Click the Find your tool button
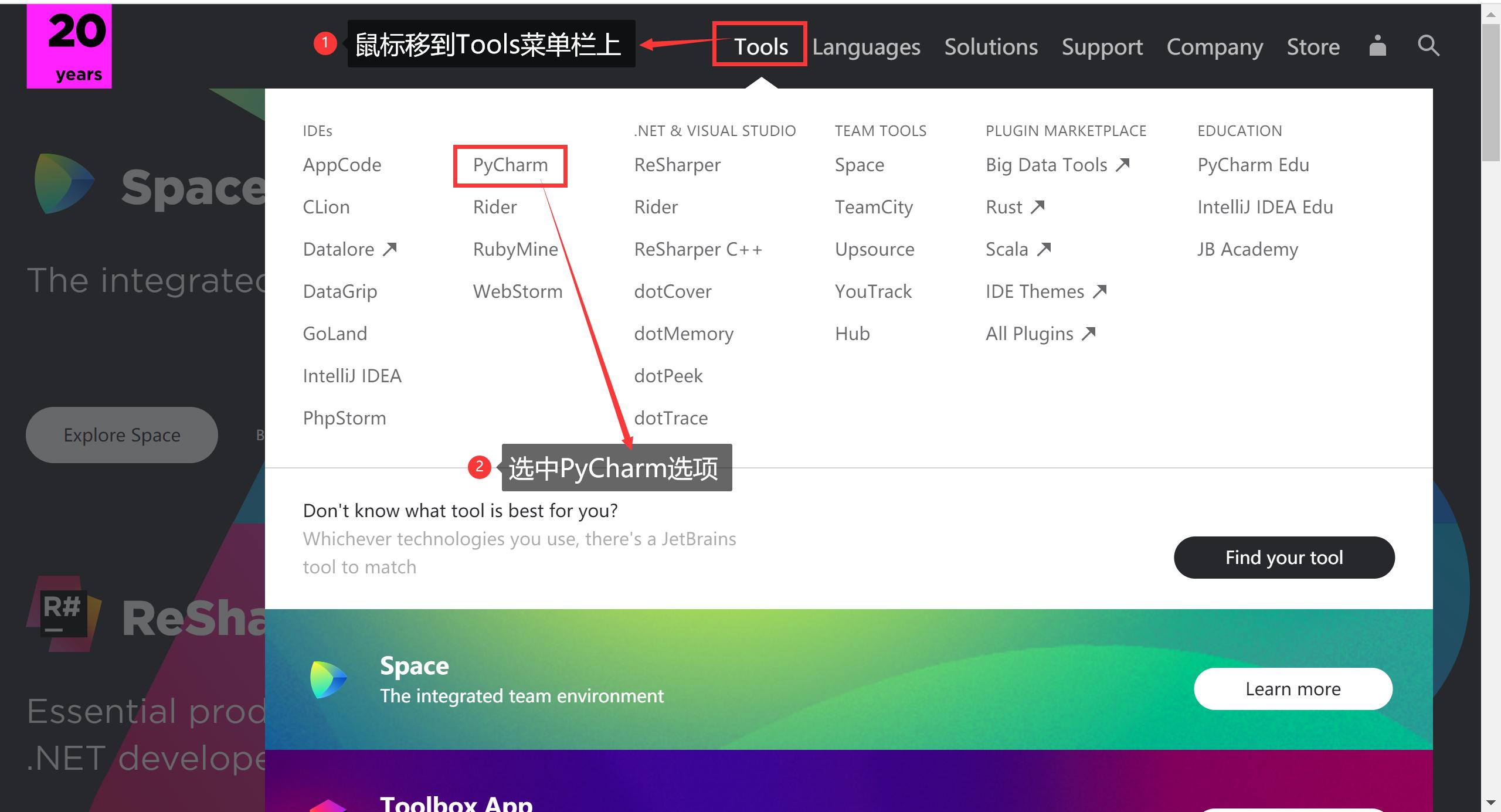The image size is (1501, 812). [1284, 558]
